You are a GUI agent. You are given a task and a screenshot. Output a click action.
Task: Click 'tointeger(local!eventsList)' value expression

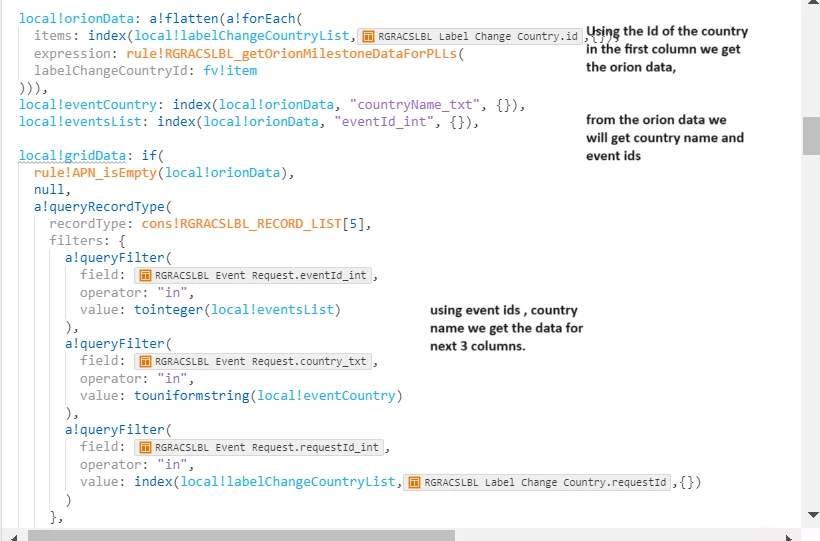coord(237,310)
